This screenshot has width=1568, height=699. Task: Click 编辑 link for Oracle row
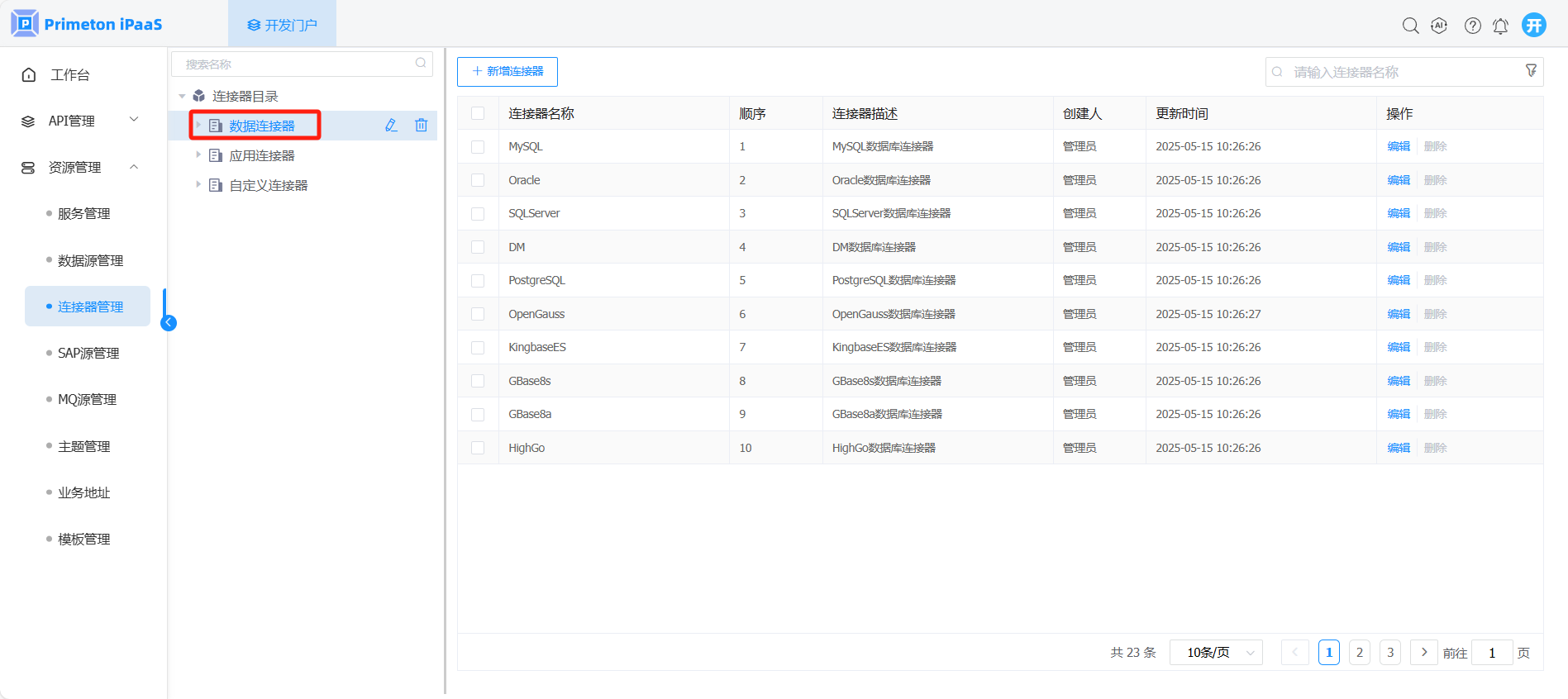pyautogui.click(x=1398, y=180)
